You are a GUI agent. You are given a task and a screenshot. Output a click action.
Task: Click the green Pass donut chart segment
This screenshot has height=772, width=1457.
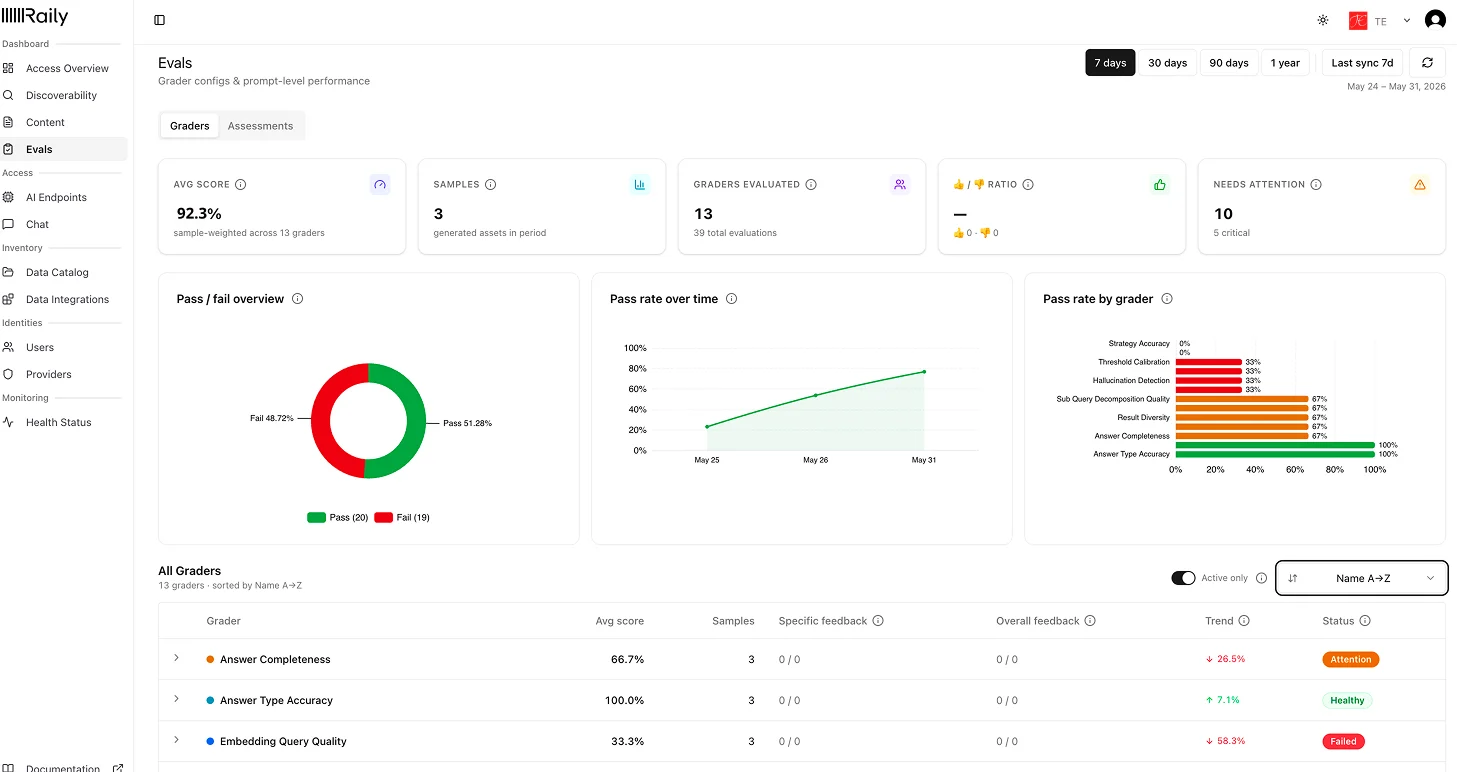[x=415, y=420]
